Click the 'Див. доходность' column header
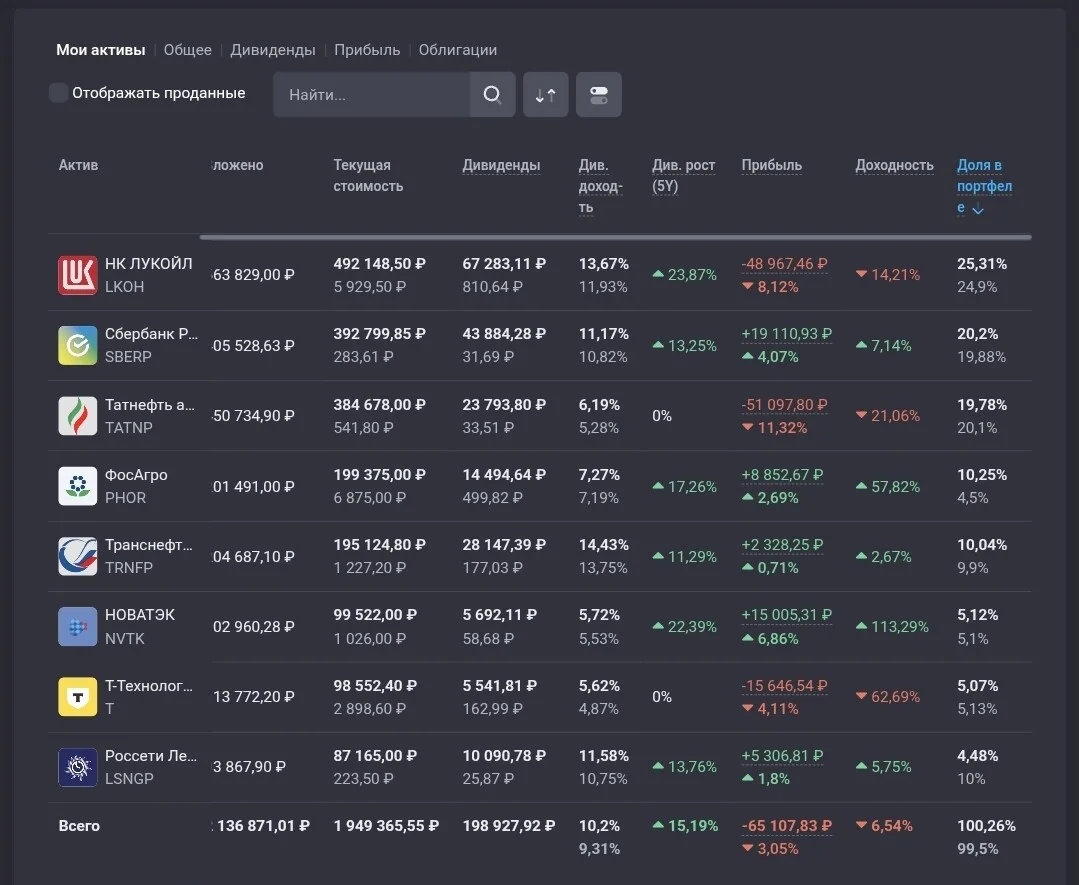 click(600, 186)
